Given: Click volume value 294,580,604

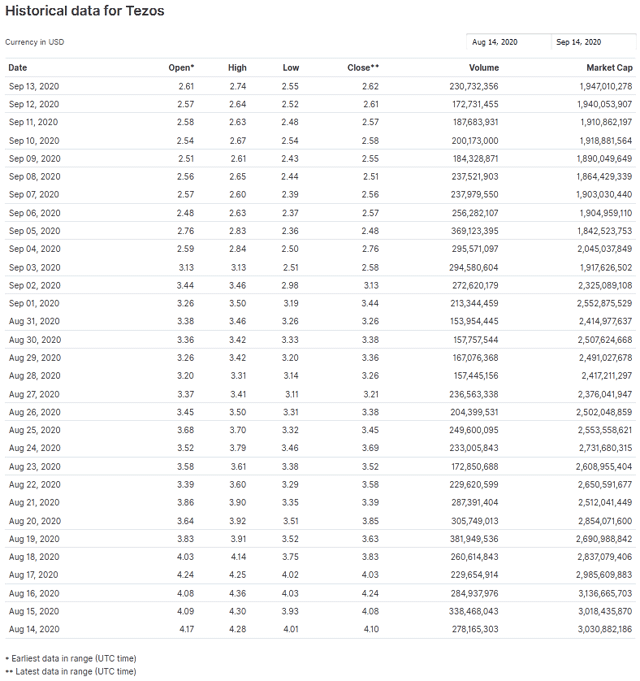Looking at the screenshot, I should click(x=474, y=268).
